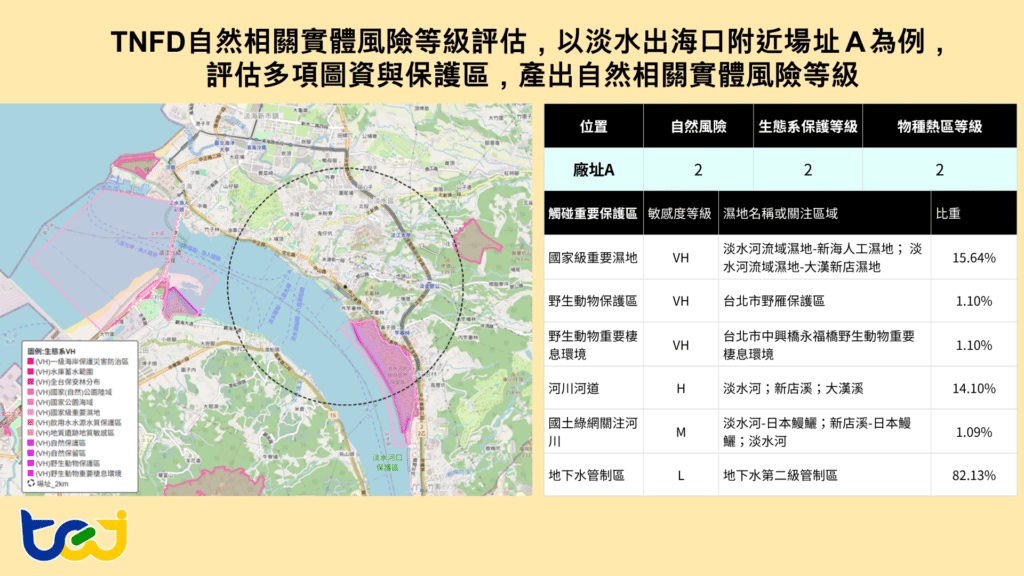Select the 生態系保護等級 header cell
The width and height of the screenshot is (1024, 576).
pos(808,127)
